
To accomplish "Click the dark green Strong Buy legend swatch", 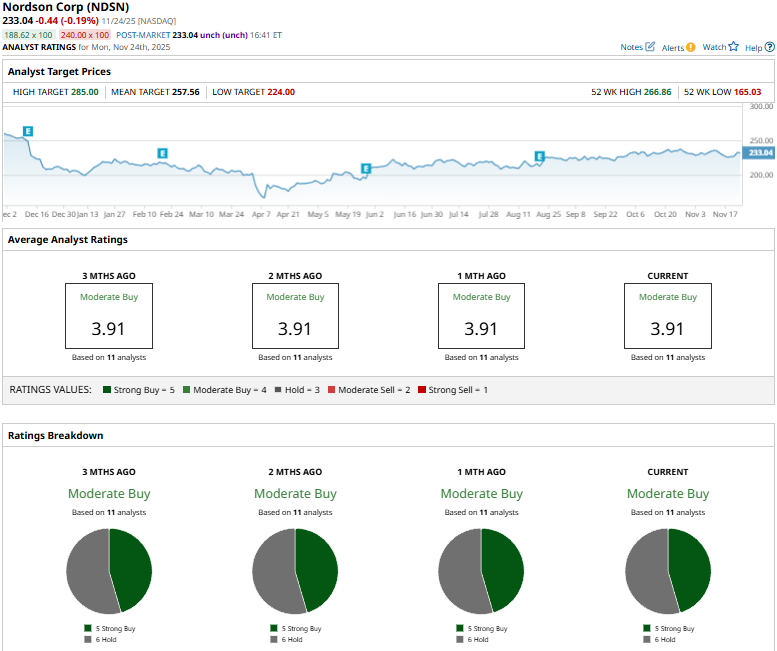I will coord(107,389).
